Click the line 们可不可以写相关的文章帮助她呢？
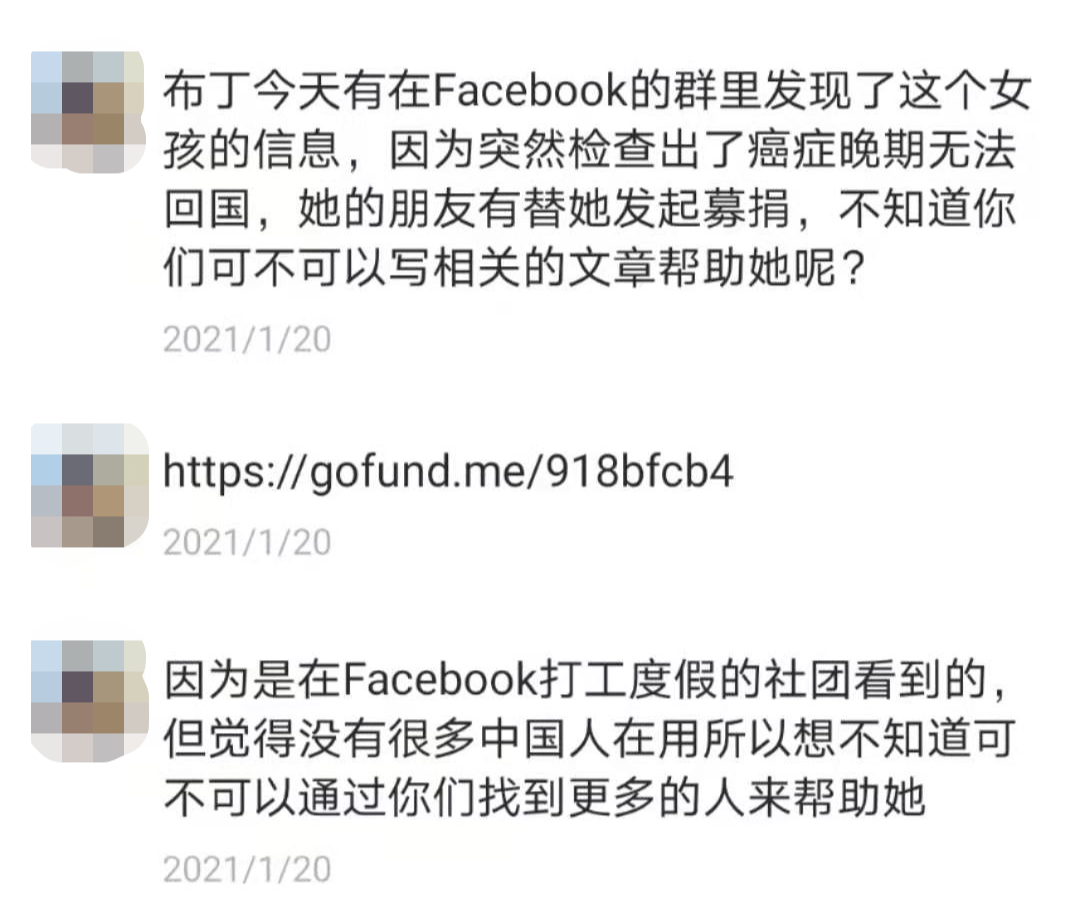Image resolution: width=1080 pixels, height=924 pixels. (x=514, y=268)
